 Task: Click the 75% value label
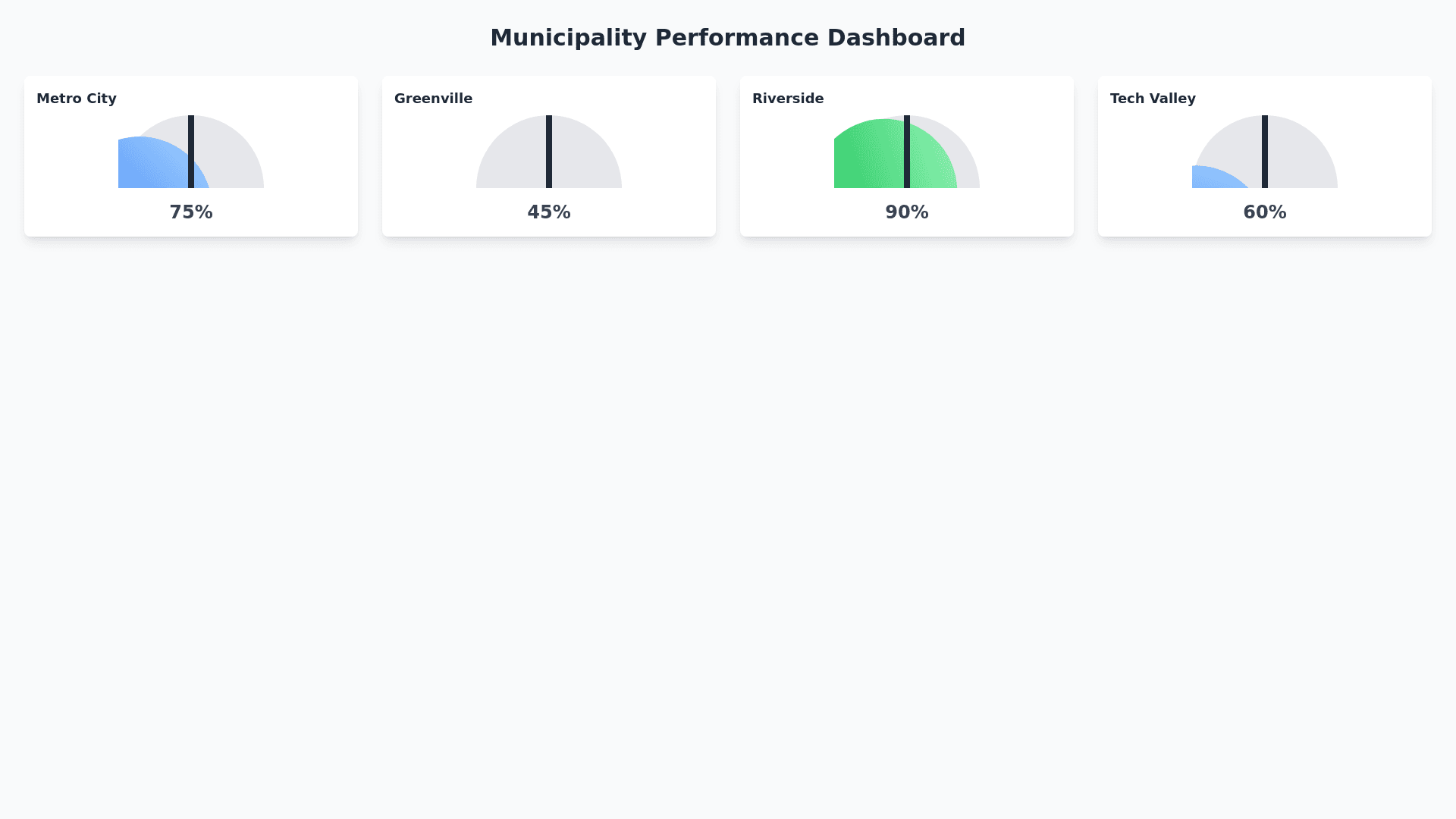click(x=191, y=212)
